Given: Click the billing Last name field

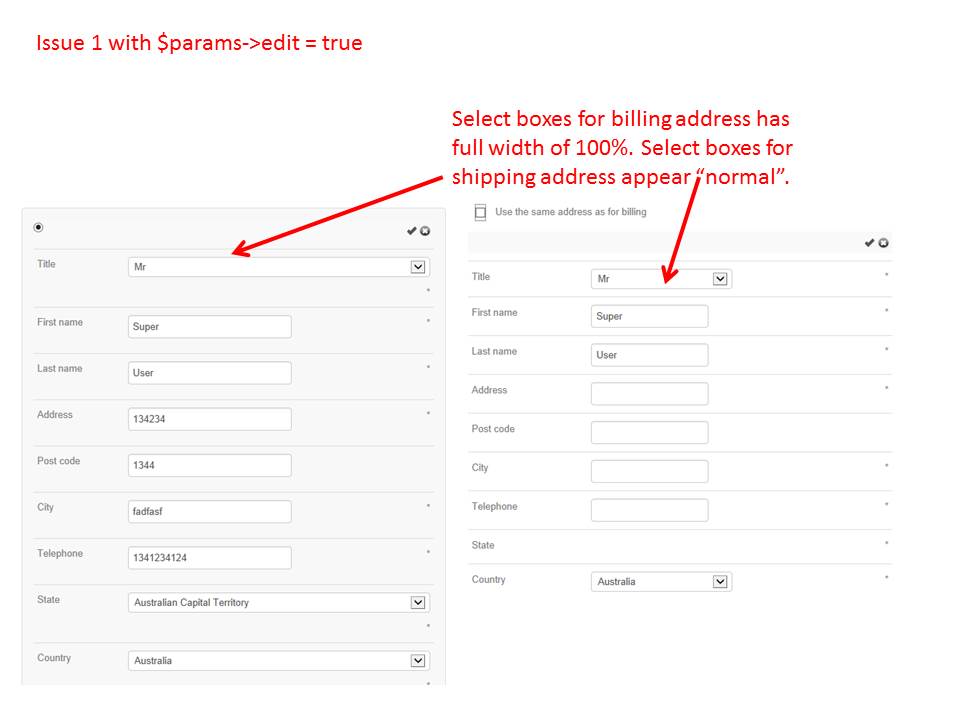Looking at the screenshot, I should click(210, 373).
